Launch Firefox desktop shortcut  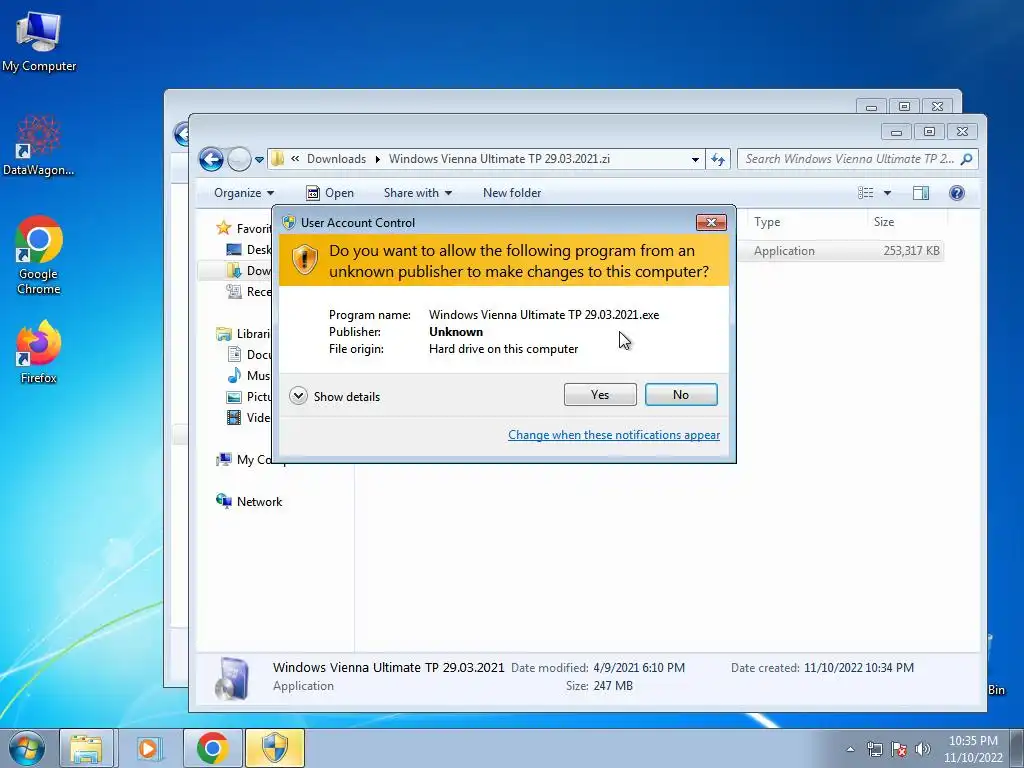[x=39, y=352]
